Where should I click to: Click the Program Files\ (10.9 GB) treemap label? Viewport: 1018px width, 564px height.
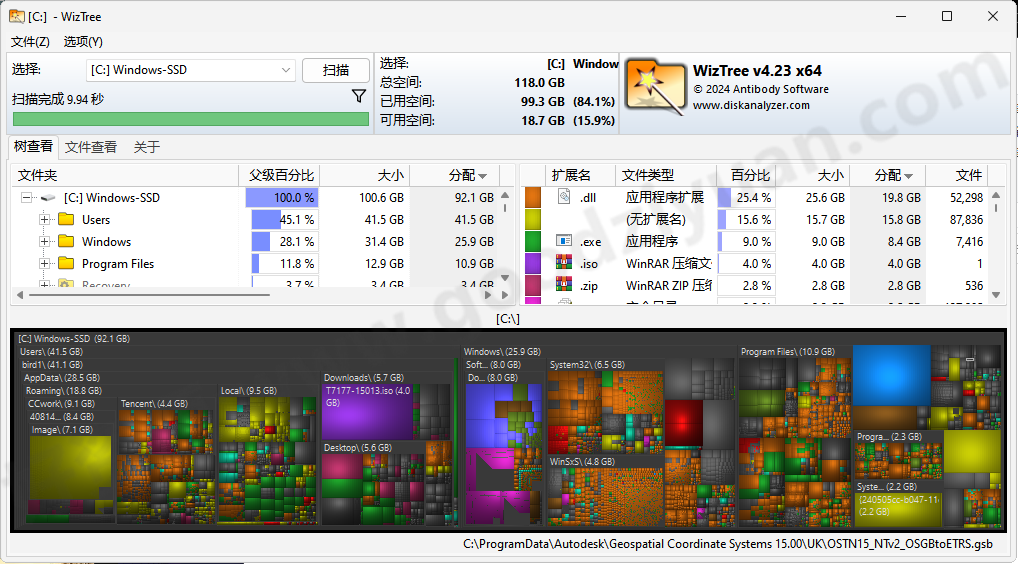(788, 352)
